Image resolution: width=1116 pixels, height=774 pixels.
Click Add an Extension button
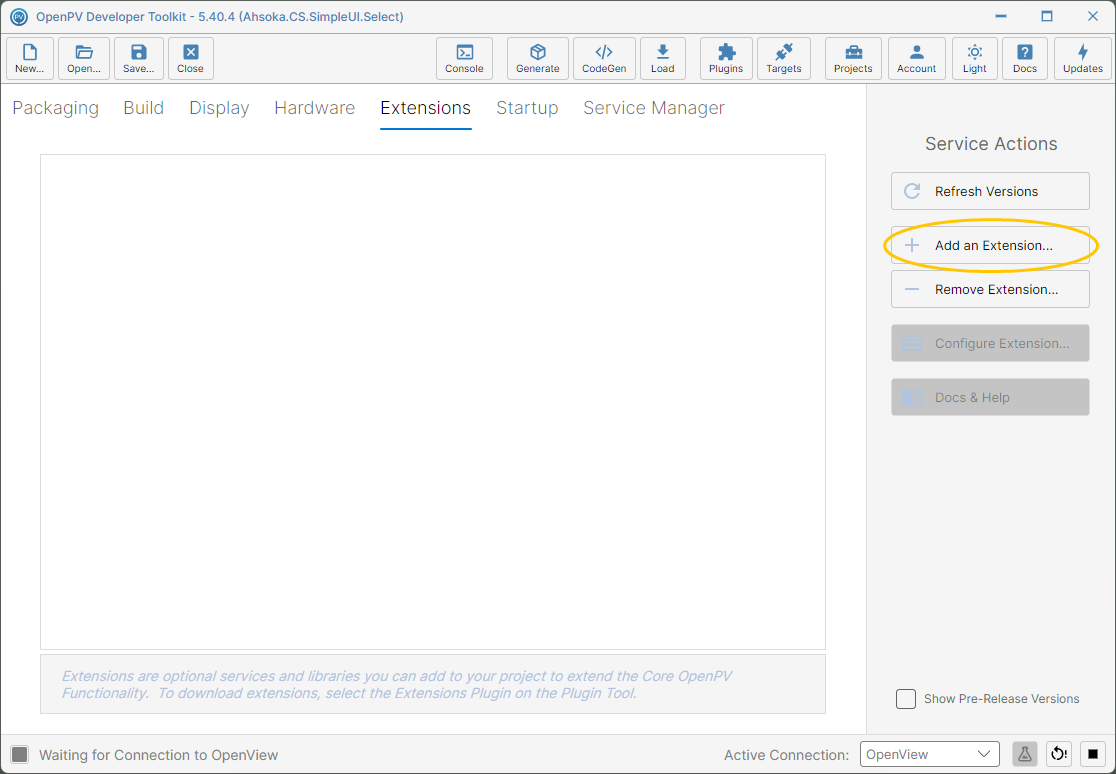point(990,245)
